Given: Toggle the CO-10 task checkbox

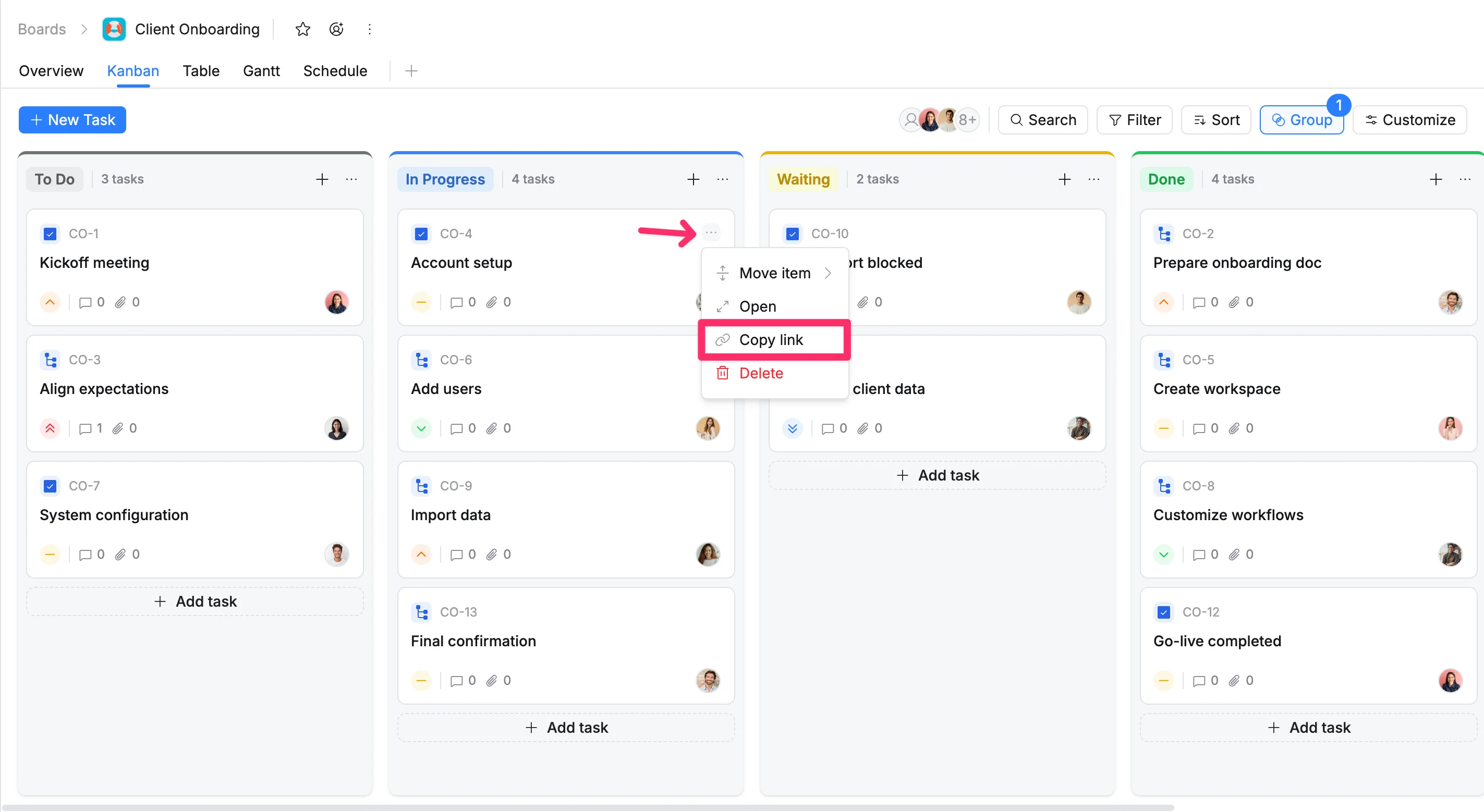Looking at the screenshot, I should click(x=792, y=233).
